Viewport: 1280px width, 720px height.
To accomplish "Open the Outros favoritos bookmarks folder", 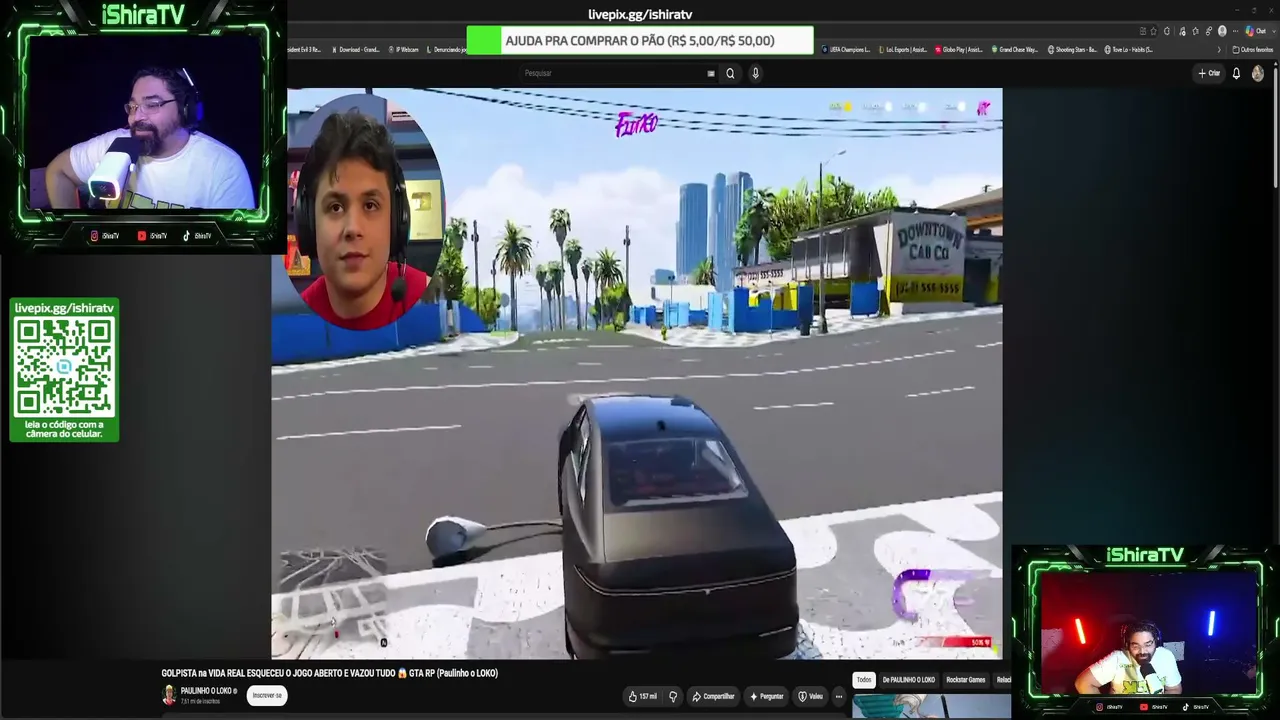I will point(1253,49).
